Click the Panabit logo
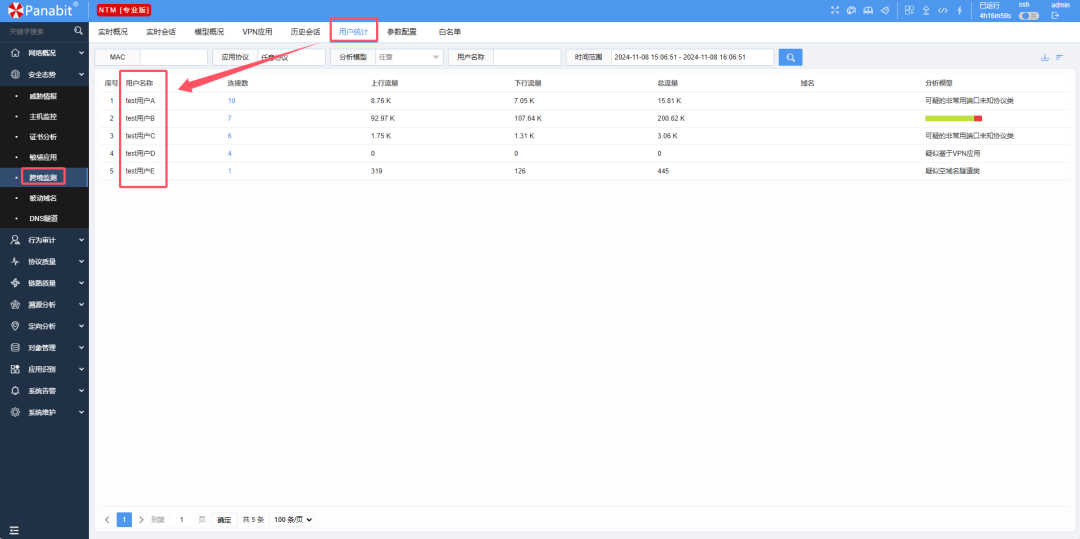The image size is (1080, 539). click(43, 10)
